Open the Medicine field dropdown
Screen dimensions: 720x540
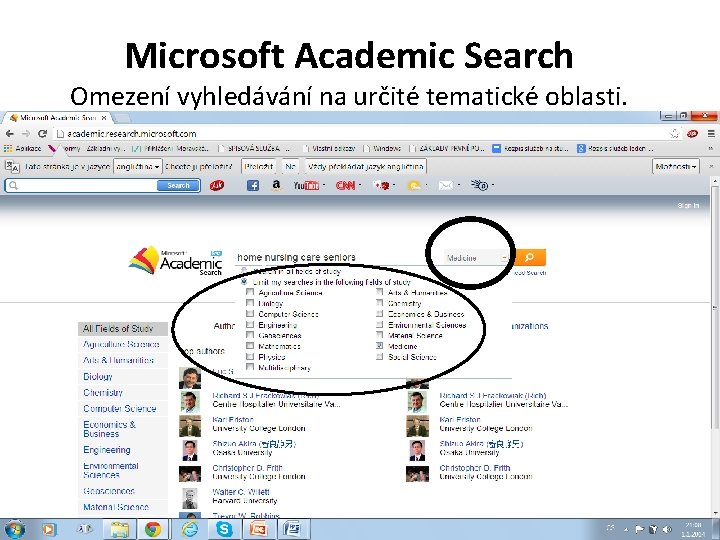477,258
